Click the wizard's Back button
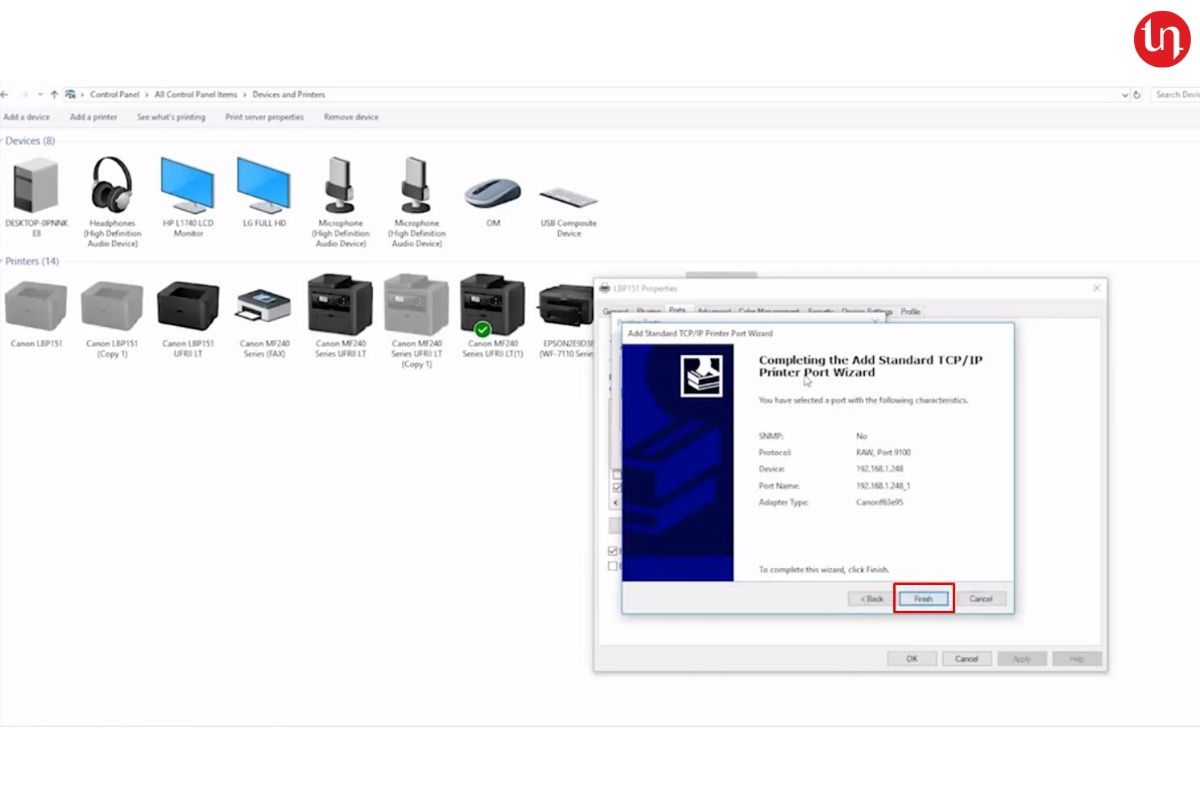1200x800 pixels. click(872, 599)
